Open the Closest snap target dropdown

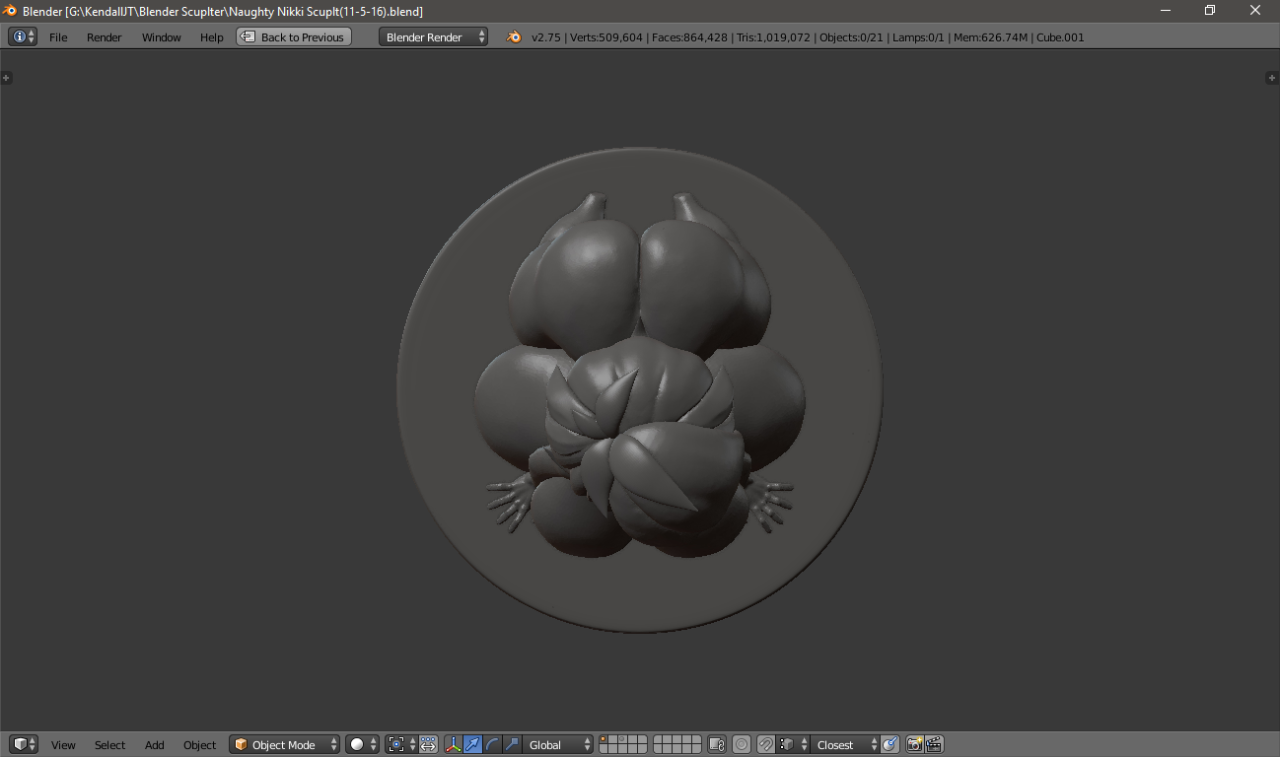[845, 745]
